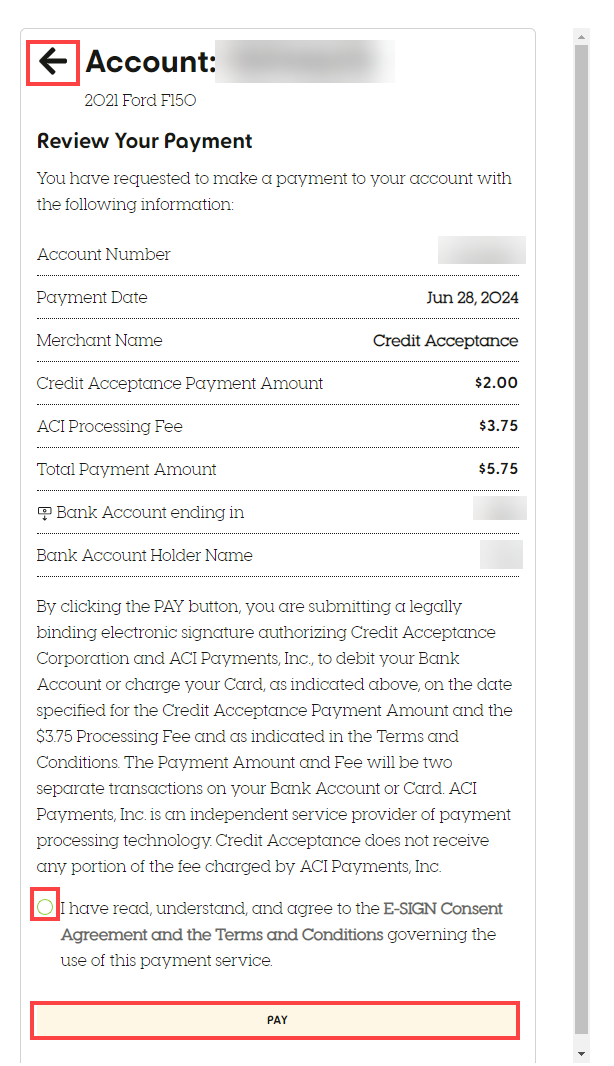
Task: Click the back arrow beside Account
Action: 53,62
